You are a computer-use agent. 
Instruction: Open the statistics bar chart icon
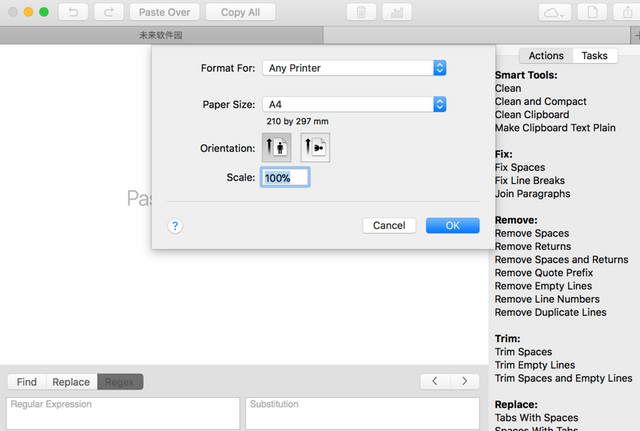(397, 12)
